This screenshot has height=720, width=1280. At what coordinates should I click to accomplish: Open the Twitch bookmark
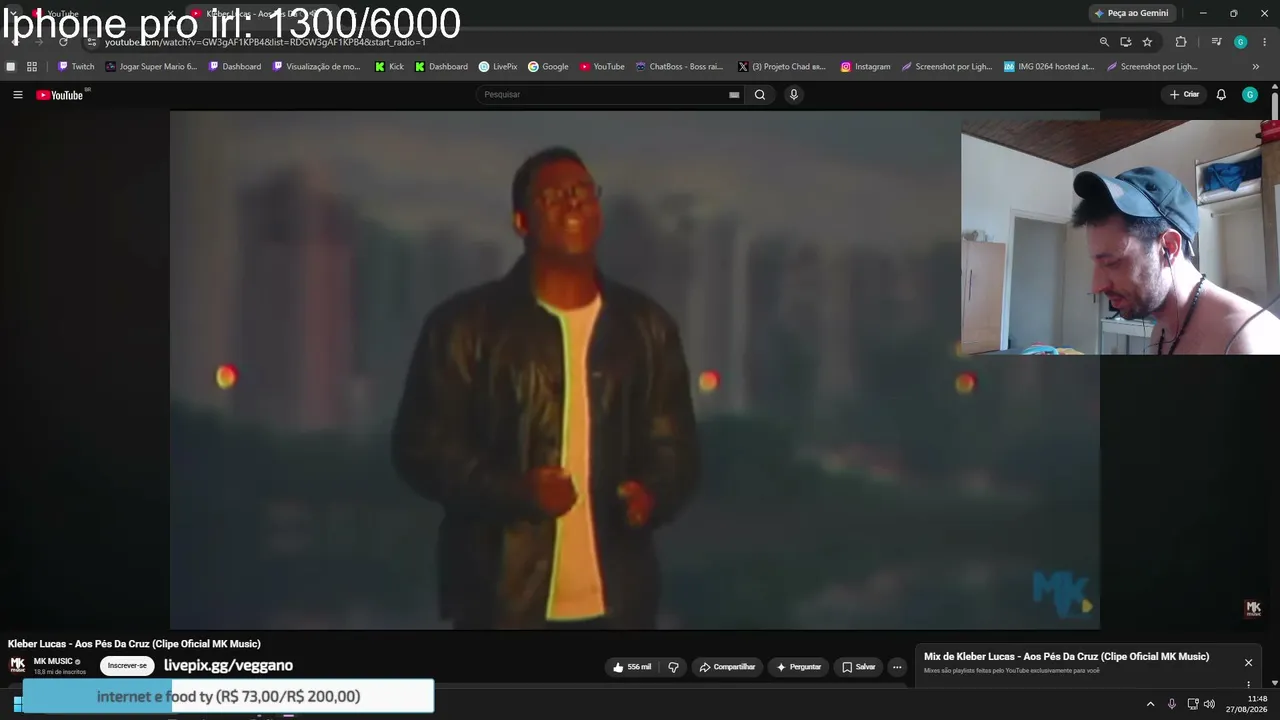click(x=76, y=67)
